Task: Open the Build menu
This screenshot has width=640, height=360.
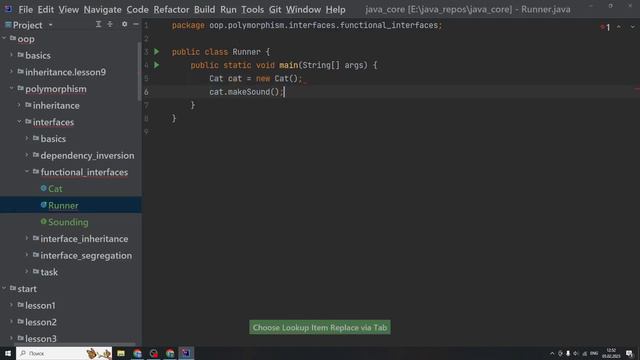Action: pos(204,9)
